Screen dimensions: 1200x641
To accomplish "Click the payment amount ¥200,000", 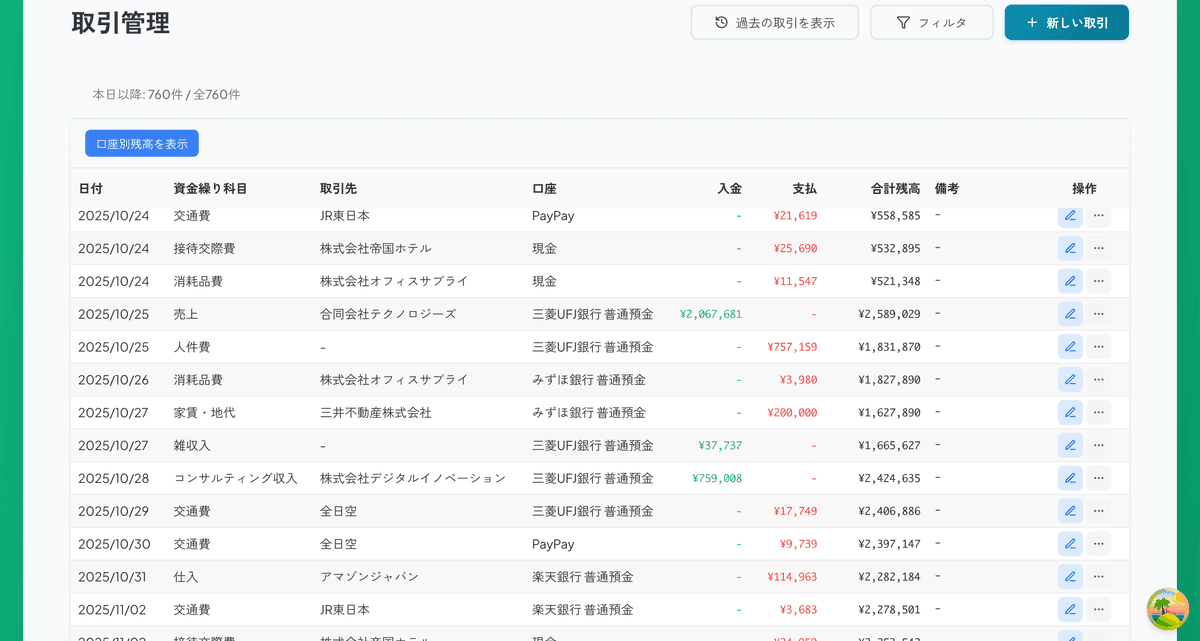I will pyautogui.click(x=792, y=412).
